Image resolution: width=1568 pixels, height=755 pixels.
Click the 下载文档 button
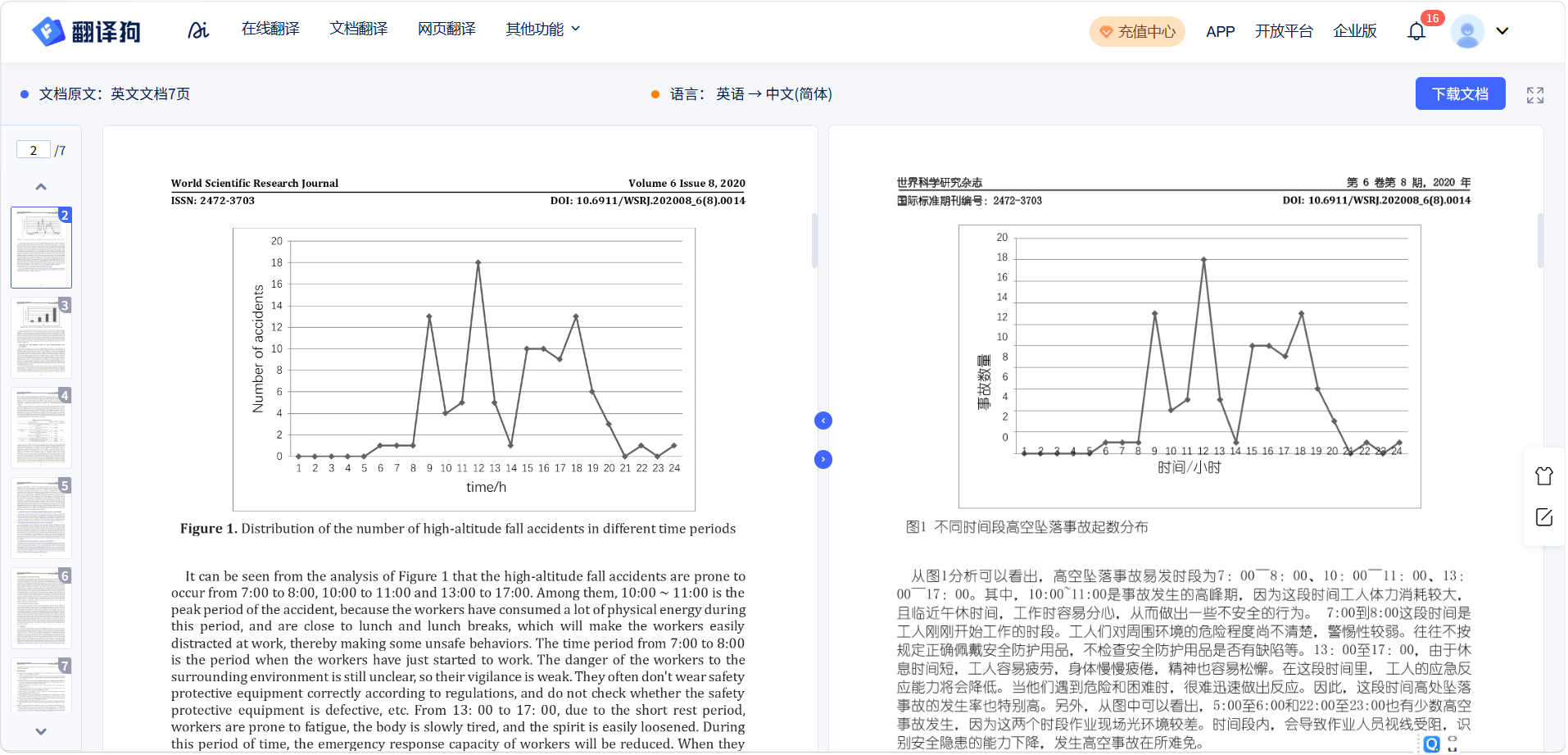click(1459, 94)
